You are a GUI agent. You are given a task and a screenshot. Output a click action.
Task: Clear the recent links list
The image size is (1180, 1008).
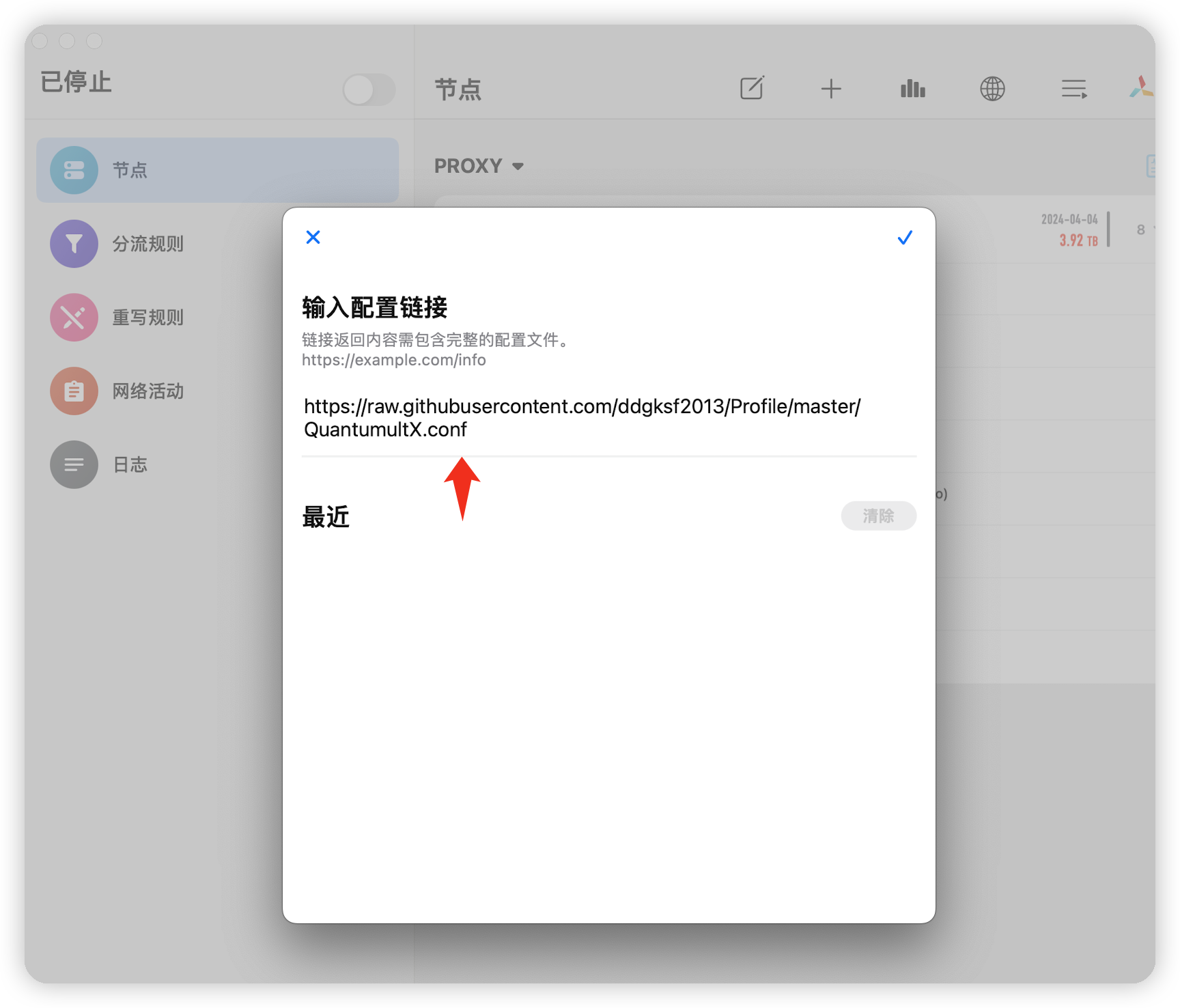pos(878,516)
